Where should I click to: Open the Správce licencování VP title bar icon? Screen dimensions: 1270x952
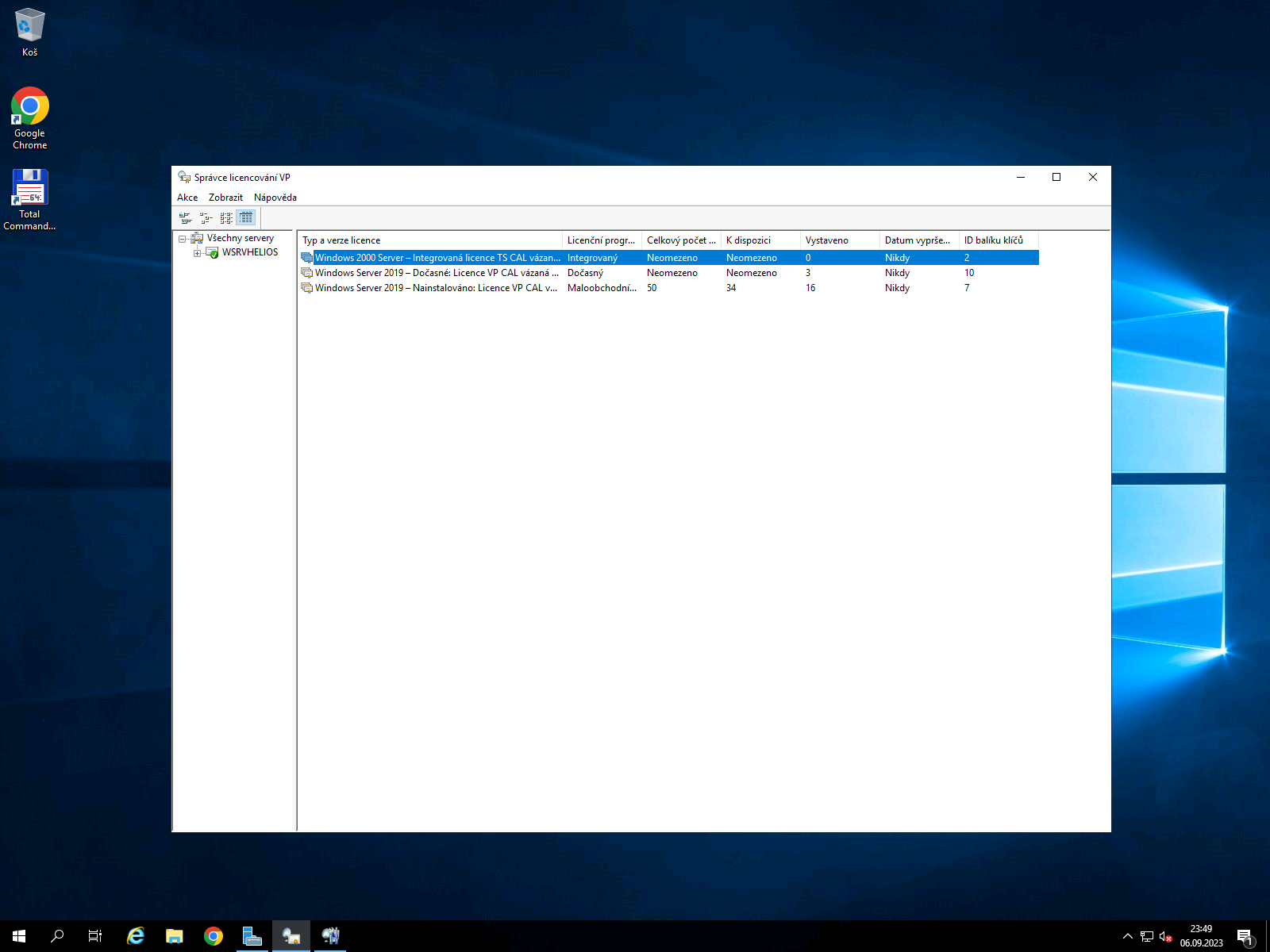(183, 177)
